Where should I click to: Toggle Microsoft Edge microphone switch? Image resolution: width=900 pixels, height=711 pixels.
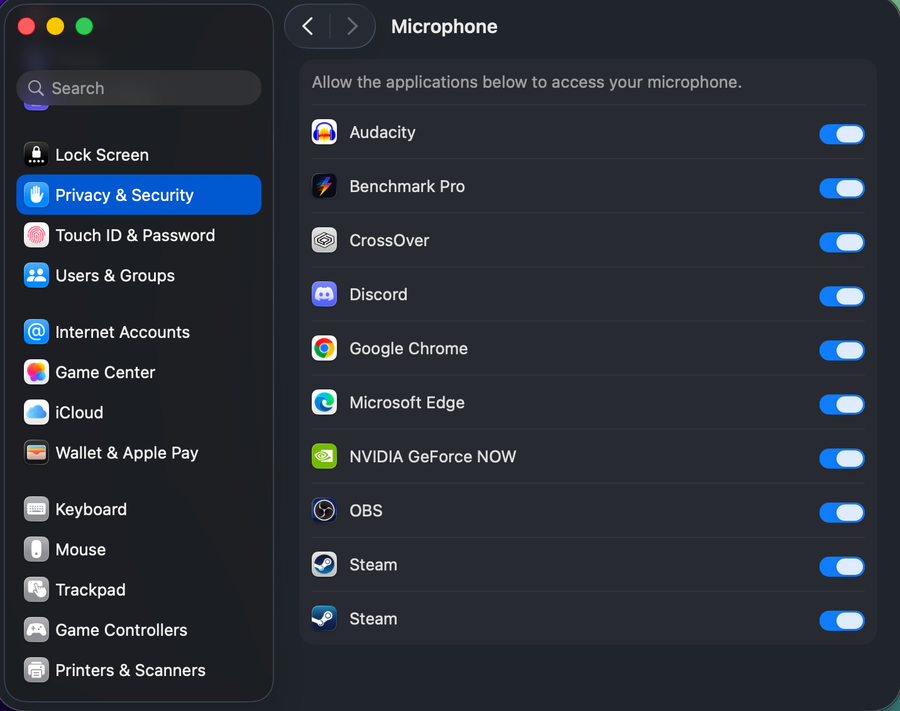[841, 404]
